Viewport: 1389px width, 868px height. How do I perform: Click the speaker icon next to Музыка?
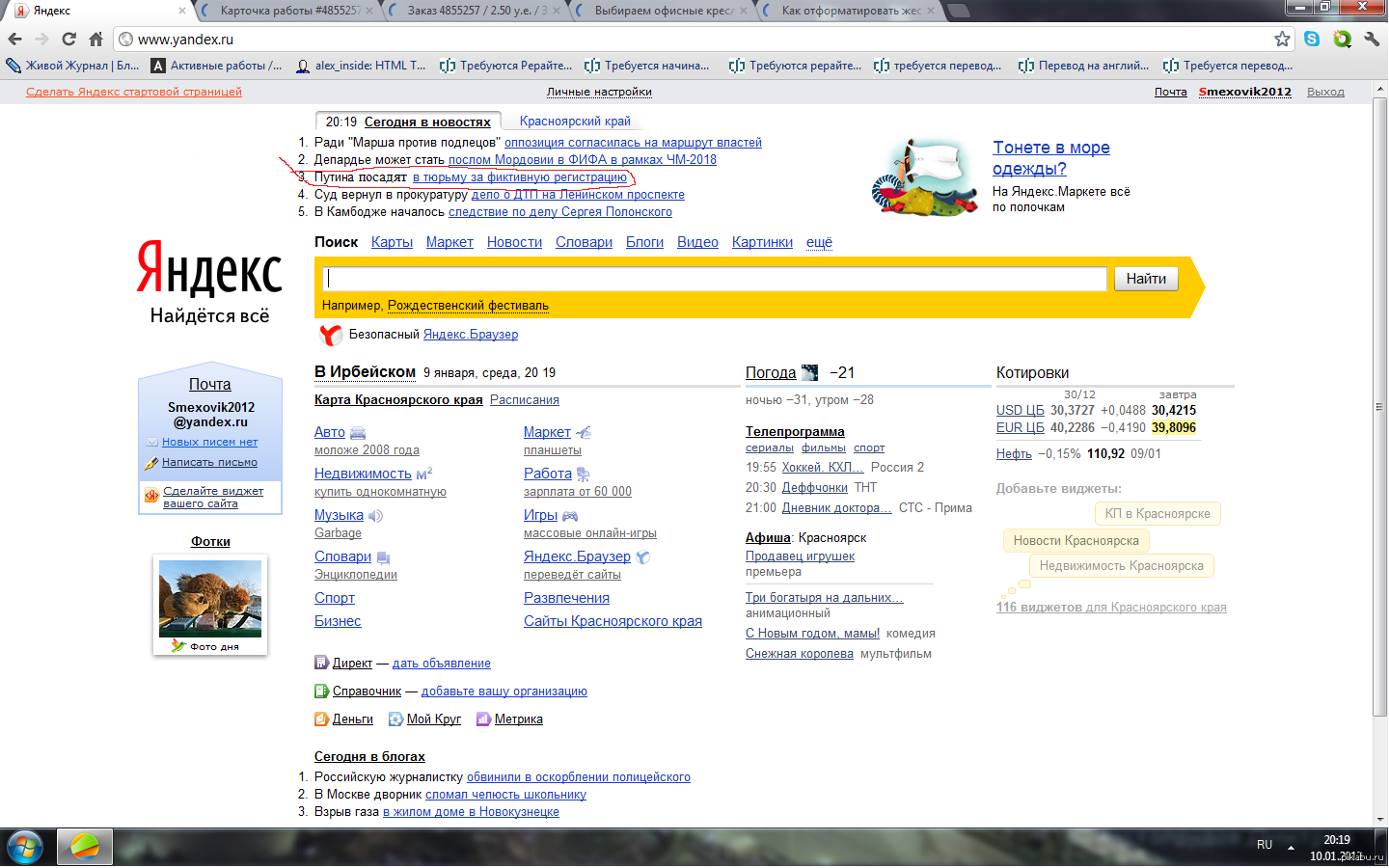click(375, 516)
